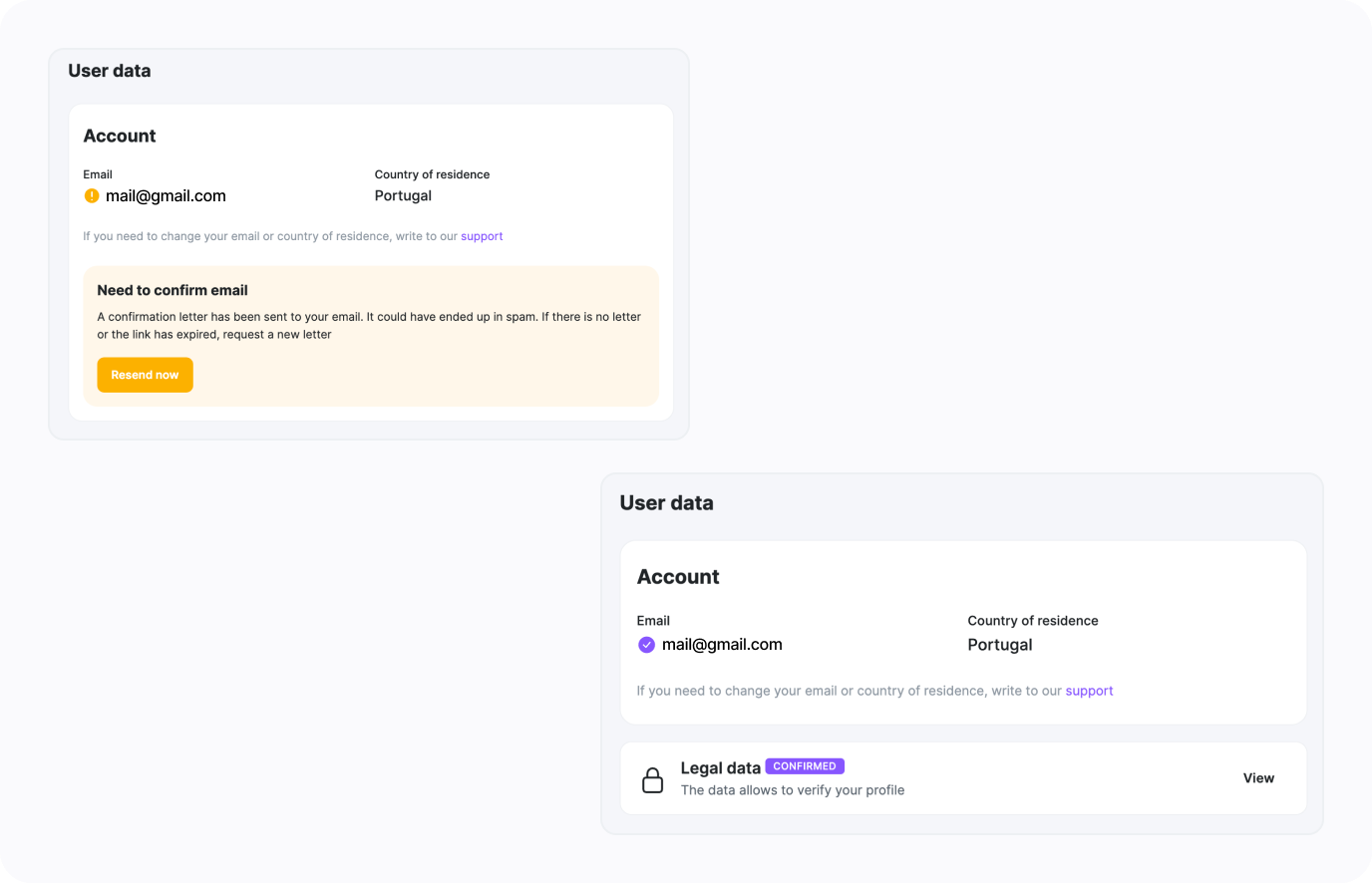This screenshot has width=1372, height=883.
Task: Click the email address next to the checkmark
Action: 722,645
